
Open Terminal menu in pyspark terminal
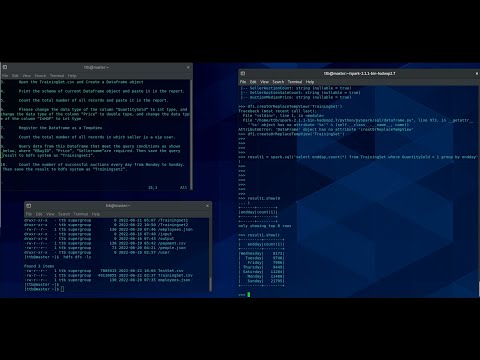coord(295,82)
